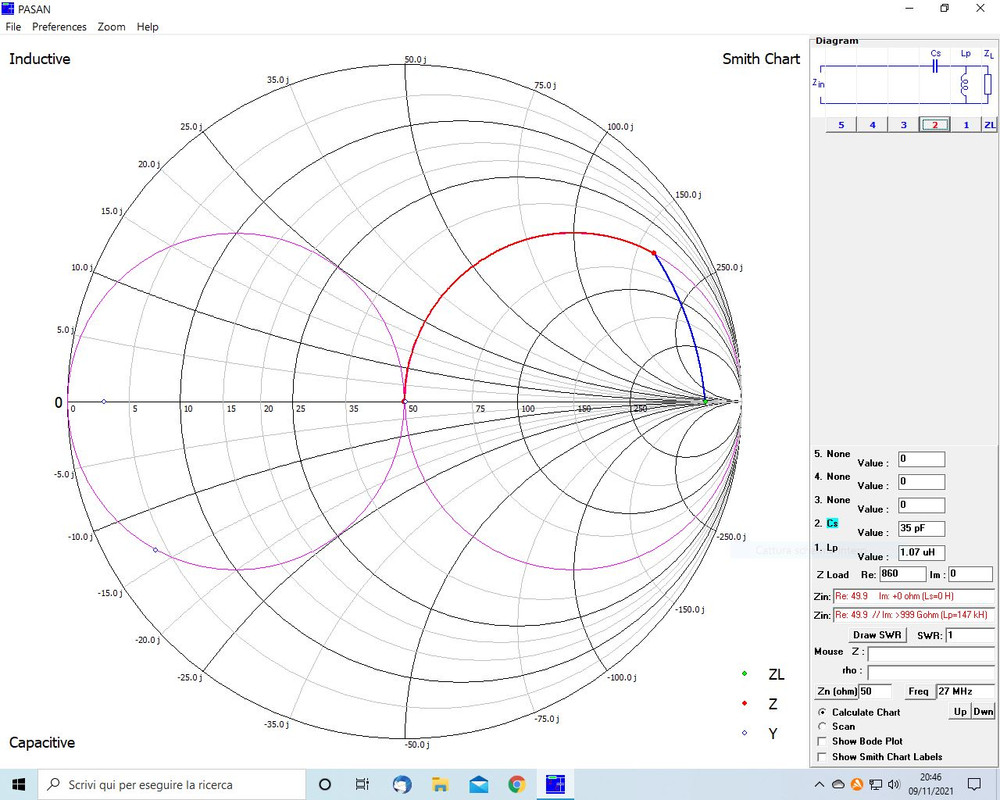The height and width of the screenshot is (800, 1000).
Task: Open the Windows Start menu
Action: click(18, 784)
